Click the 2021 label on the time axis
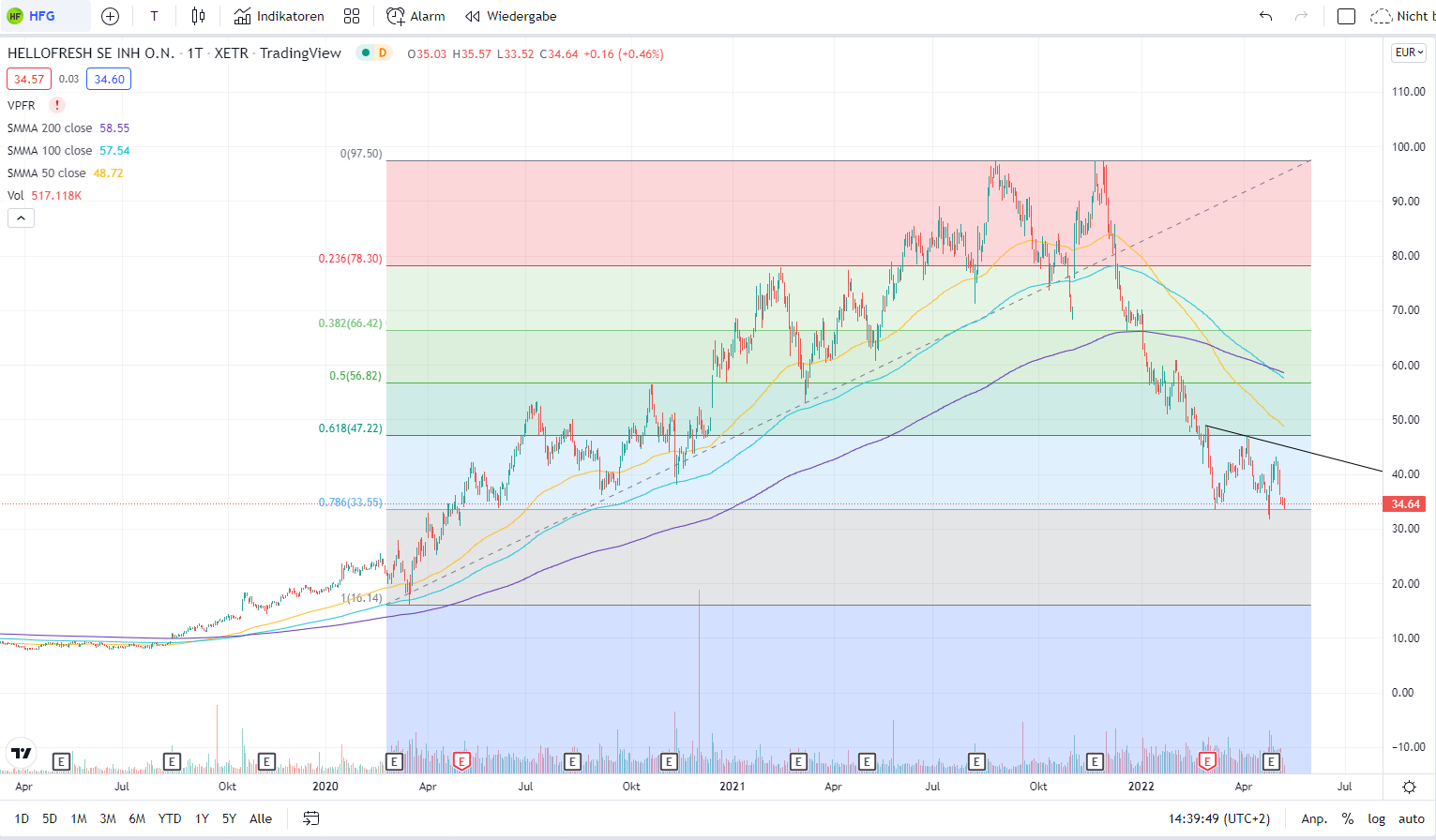The height and width of the screenshot is (840, 1436). click(733, 787)
